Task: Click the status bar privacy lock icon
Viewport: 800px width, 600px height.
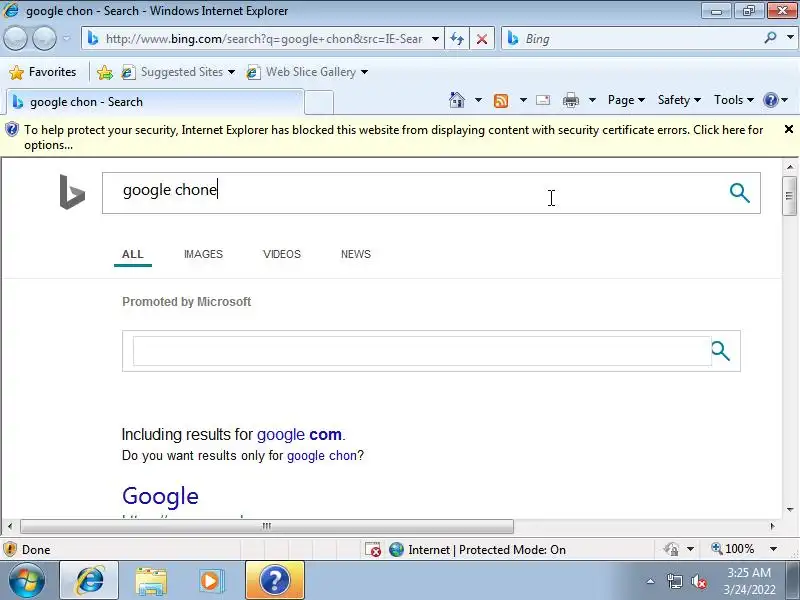Action: coord(671,549)
